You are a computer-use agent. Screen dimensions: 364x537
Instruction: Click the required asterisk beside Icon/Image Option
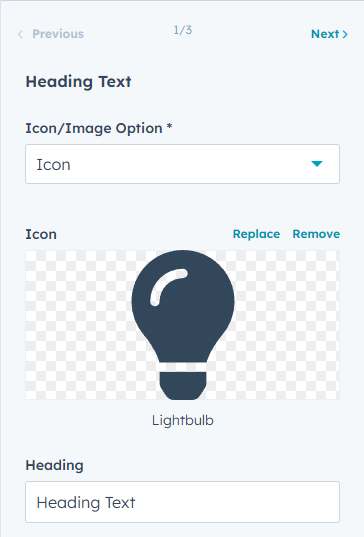click(x=169, y=126)
